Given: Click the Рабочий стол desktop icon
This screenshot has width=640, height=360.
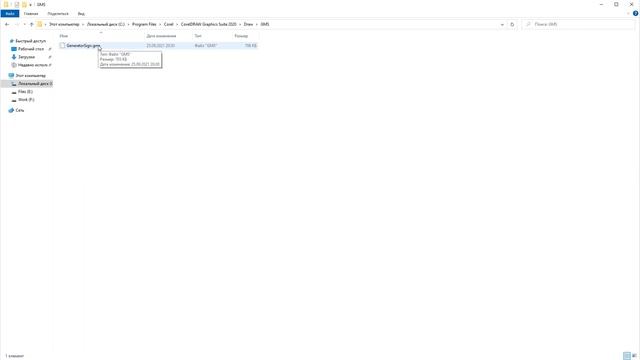Looking at the screenshot, I should [14, 49].
